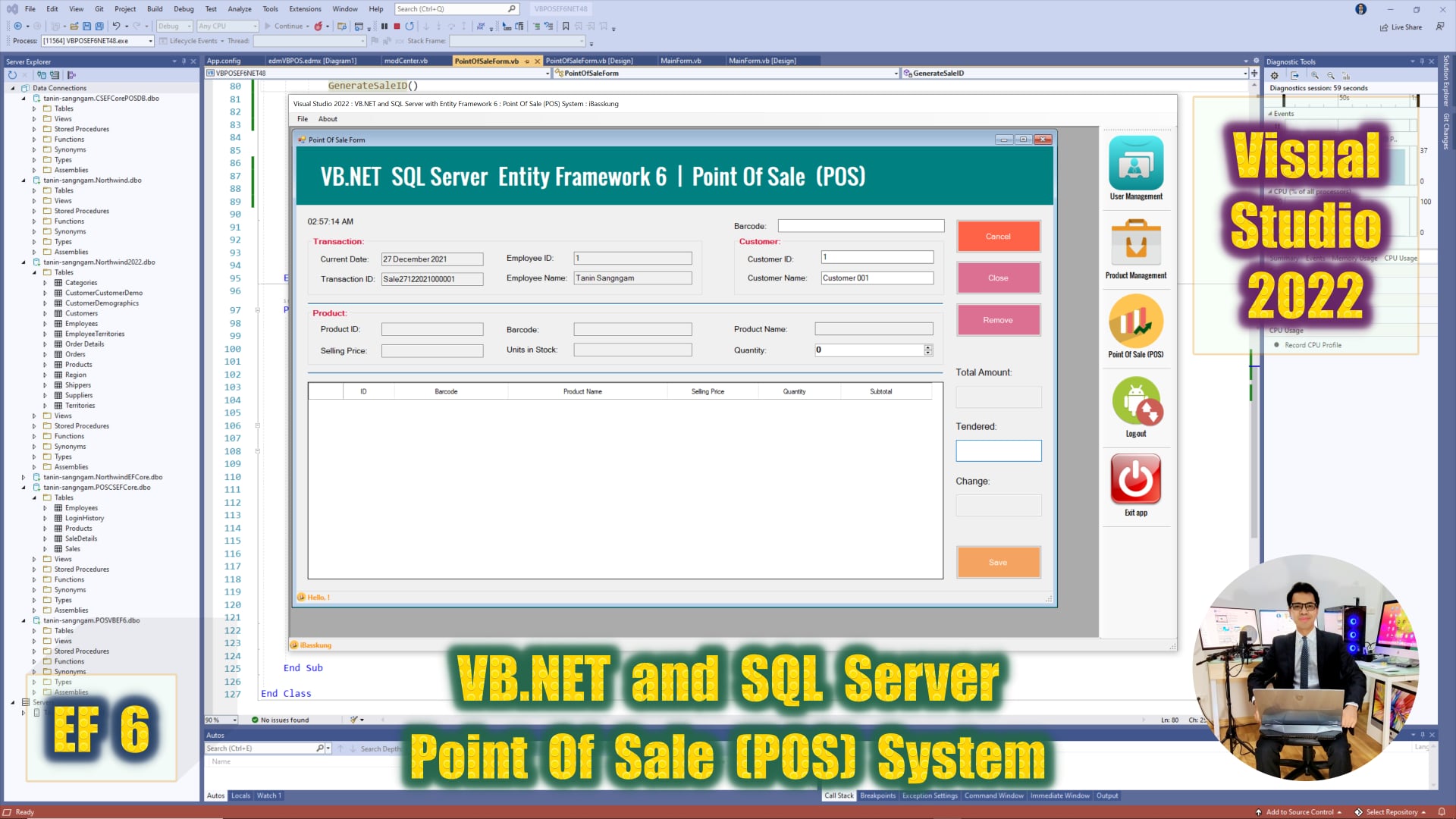Expand the Categories table node
The height and width of the screenshot is (819, 1456).
tap(45, 283)
